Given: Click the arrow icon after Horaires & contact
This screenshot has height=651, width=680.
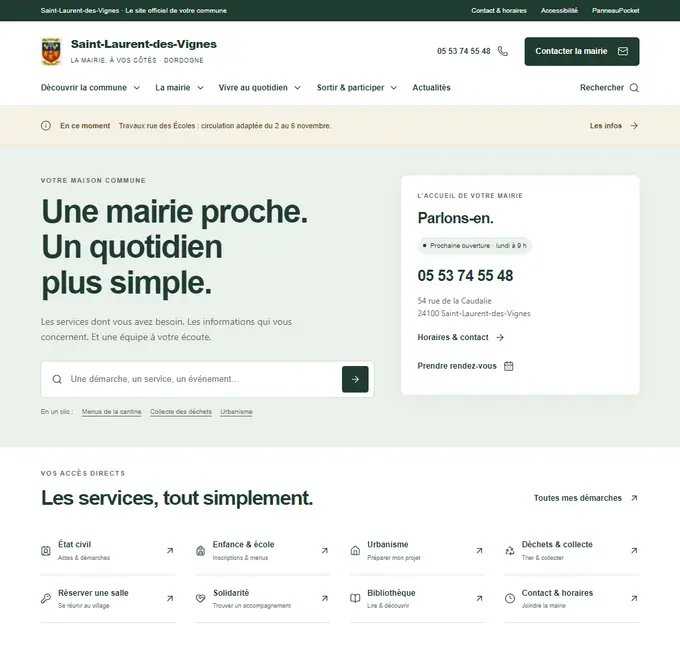Looking at the screenshot, I should coord(500,337).
